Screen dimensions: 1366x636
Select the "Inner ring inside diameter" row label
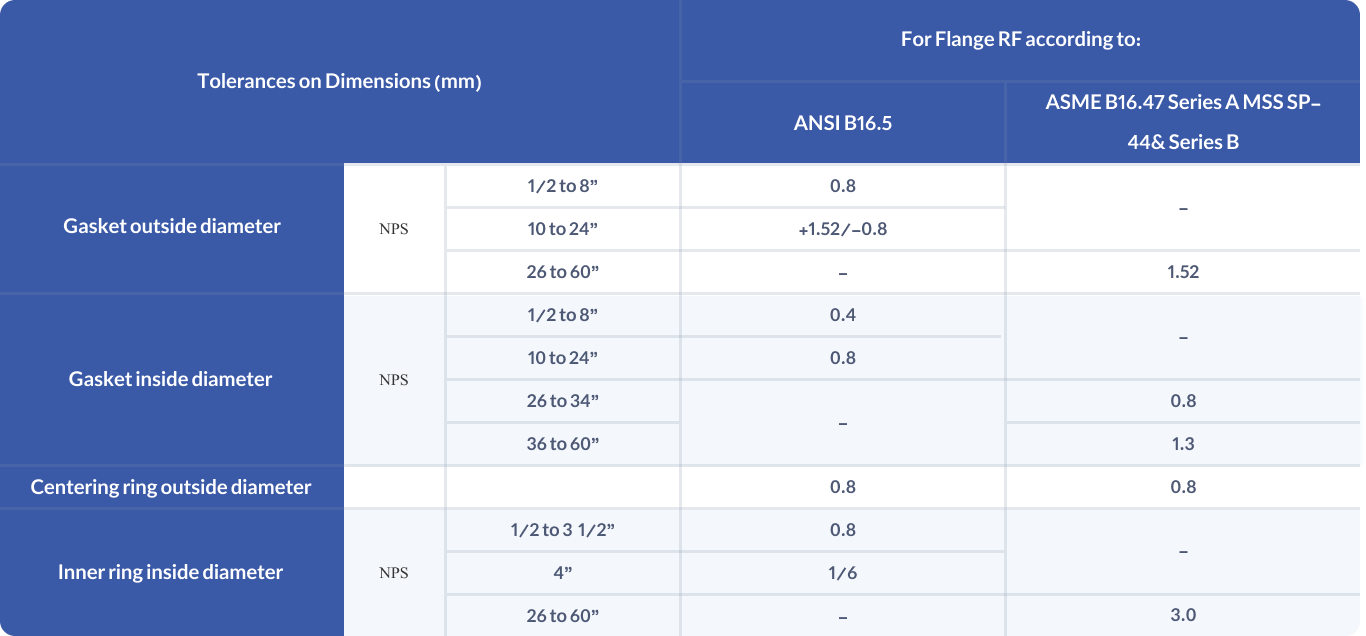pos(171,572)
